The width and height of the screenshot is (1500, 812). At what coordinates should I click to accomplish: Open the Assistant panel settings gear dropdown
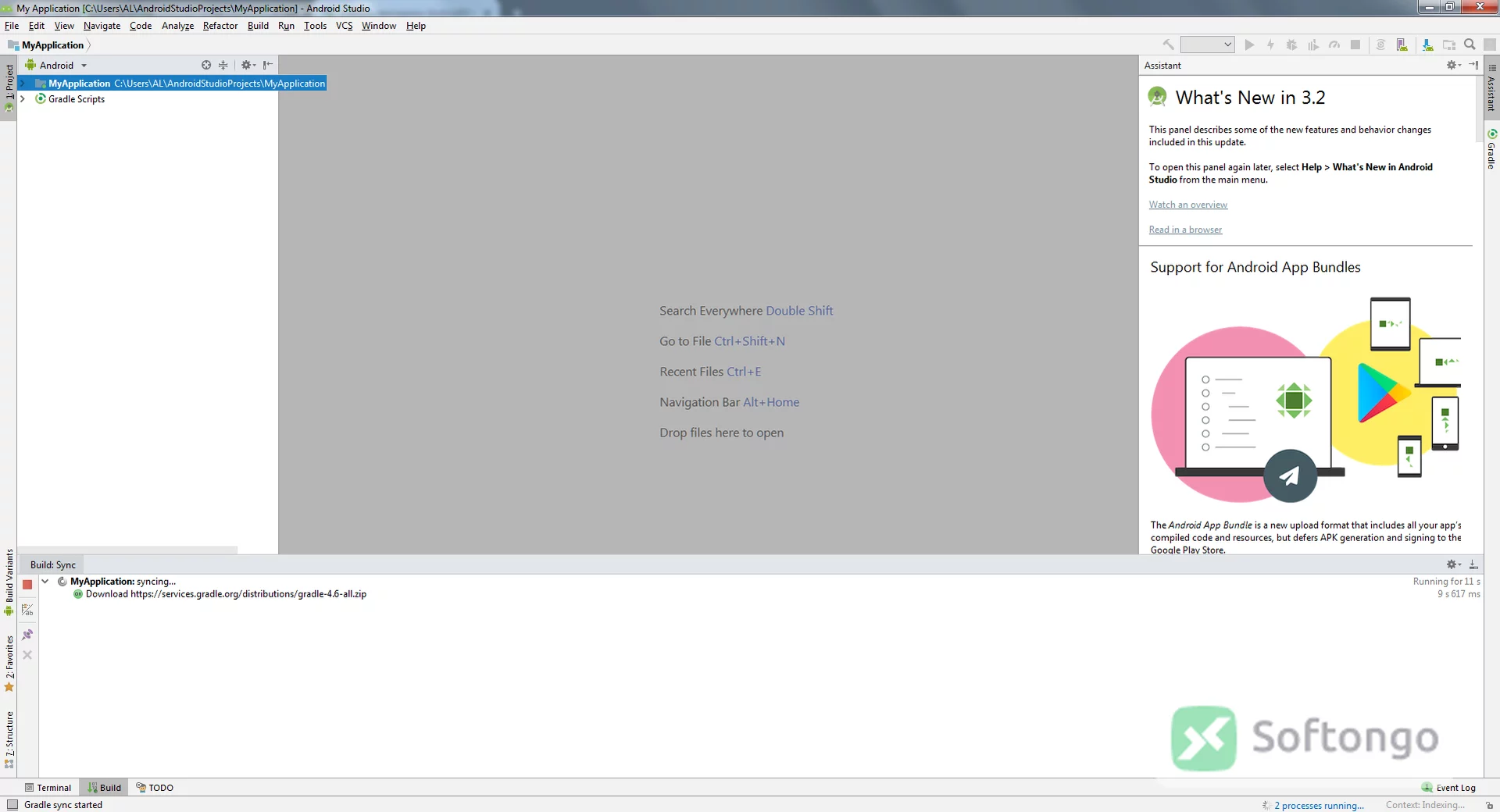click(x=1453, y=65)
